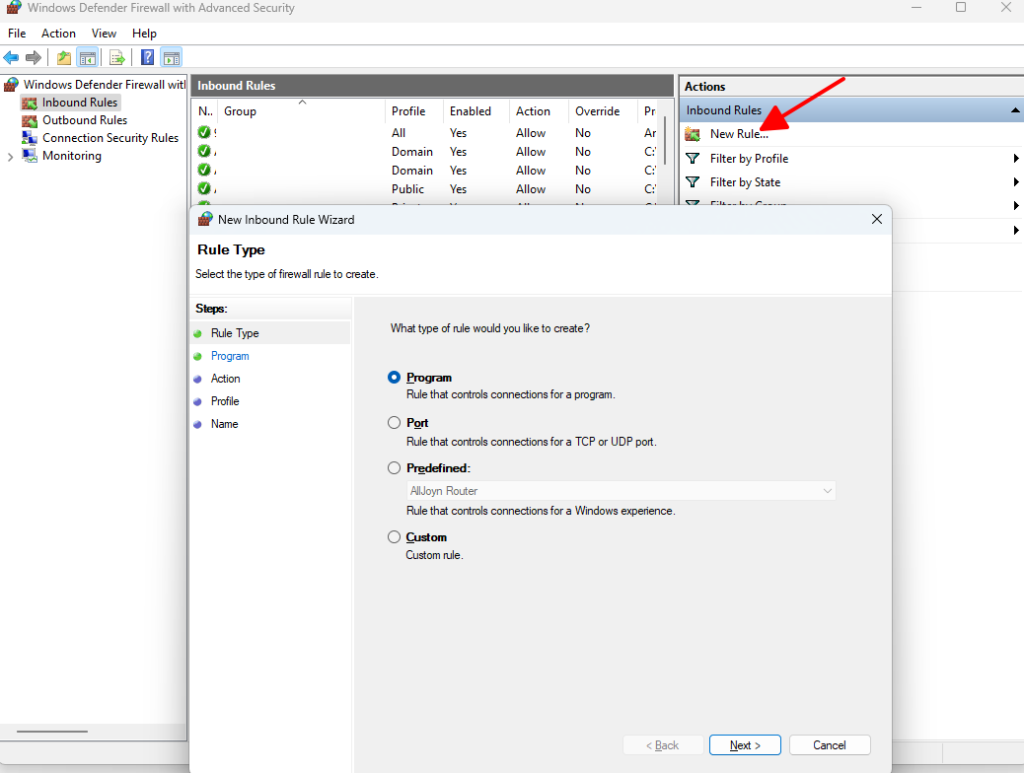Sort rules by the Action column header
The image size is (1024, 773).
pyautogui.click(x=539, y=111)
